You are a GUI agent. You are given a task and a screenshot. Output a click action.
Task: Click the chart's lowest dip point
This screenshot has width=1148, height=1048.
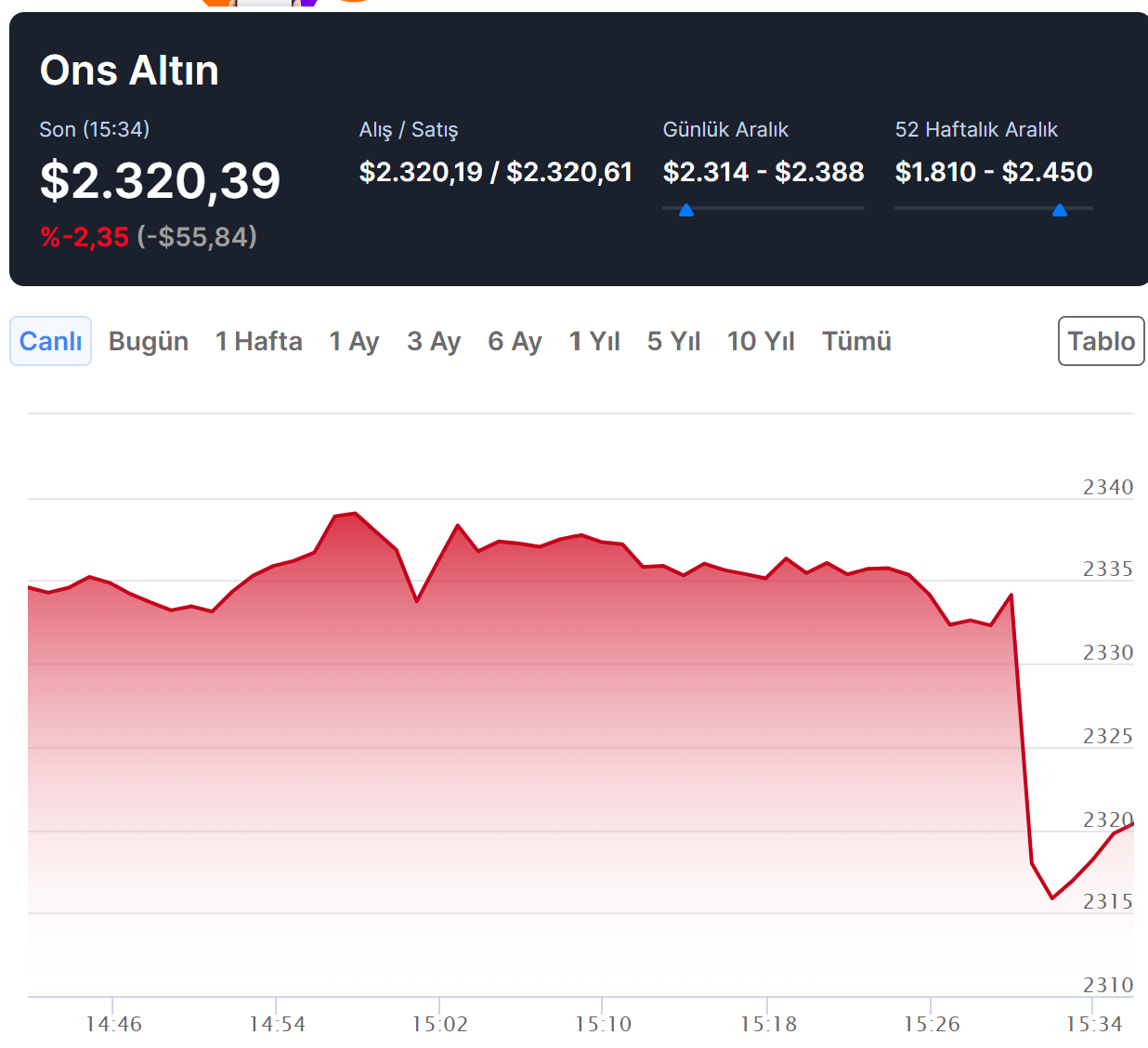1052,898
